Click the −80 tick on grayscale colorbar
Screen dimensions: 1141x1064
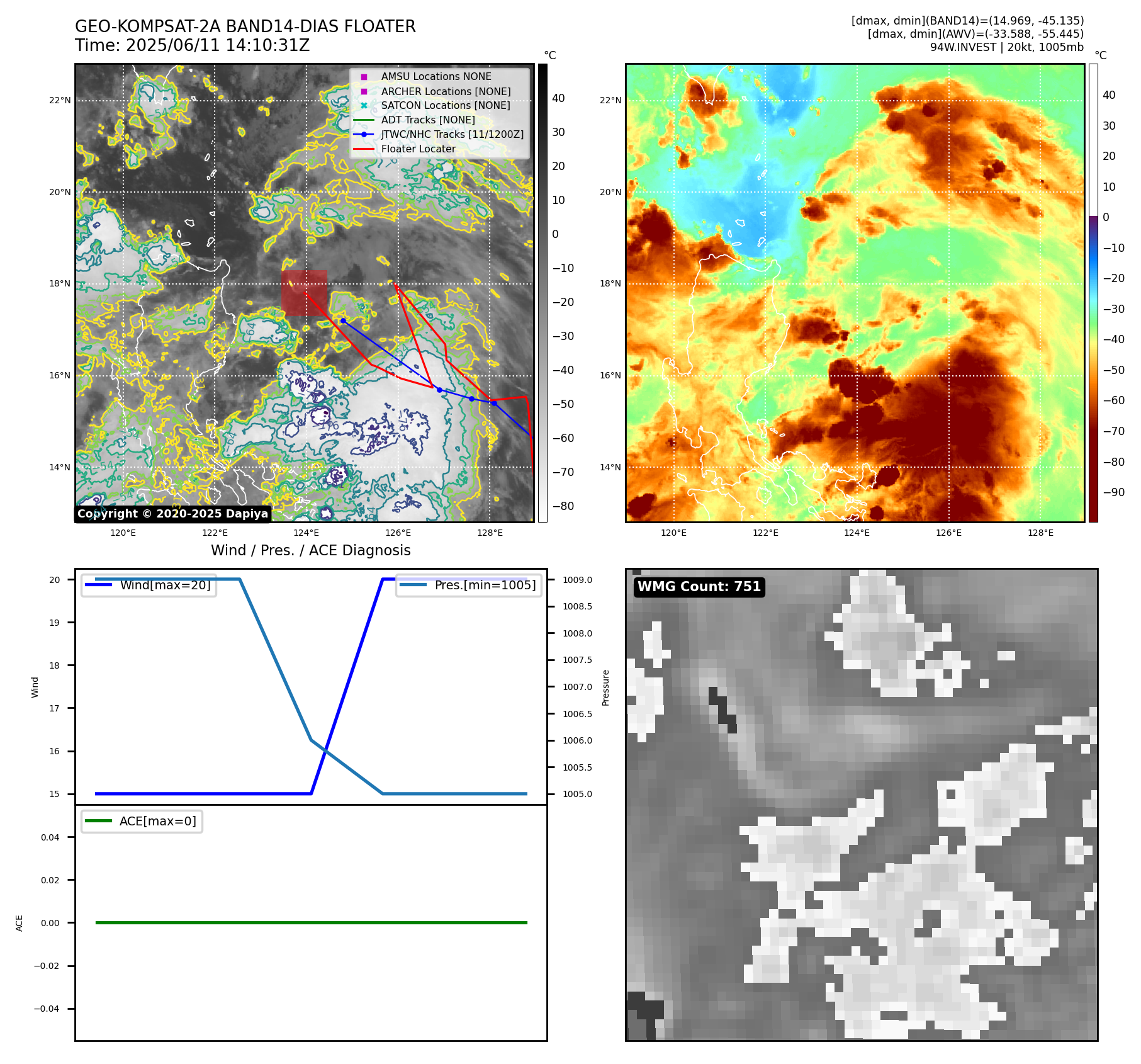point(563,506)
